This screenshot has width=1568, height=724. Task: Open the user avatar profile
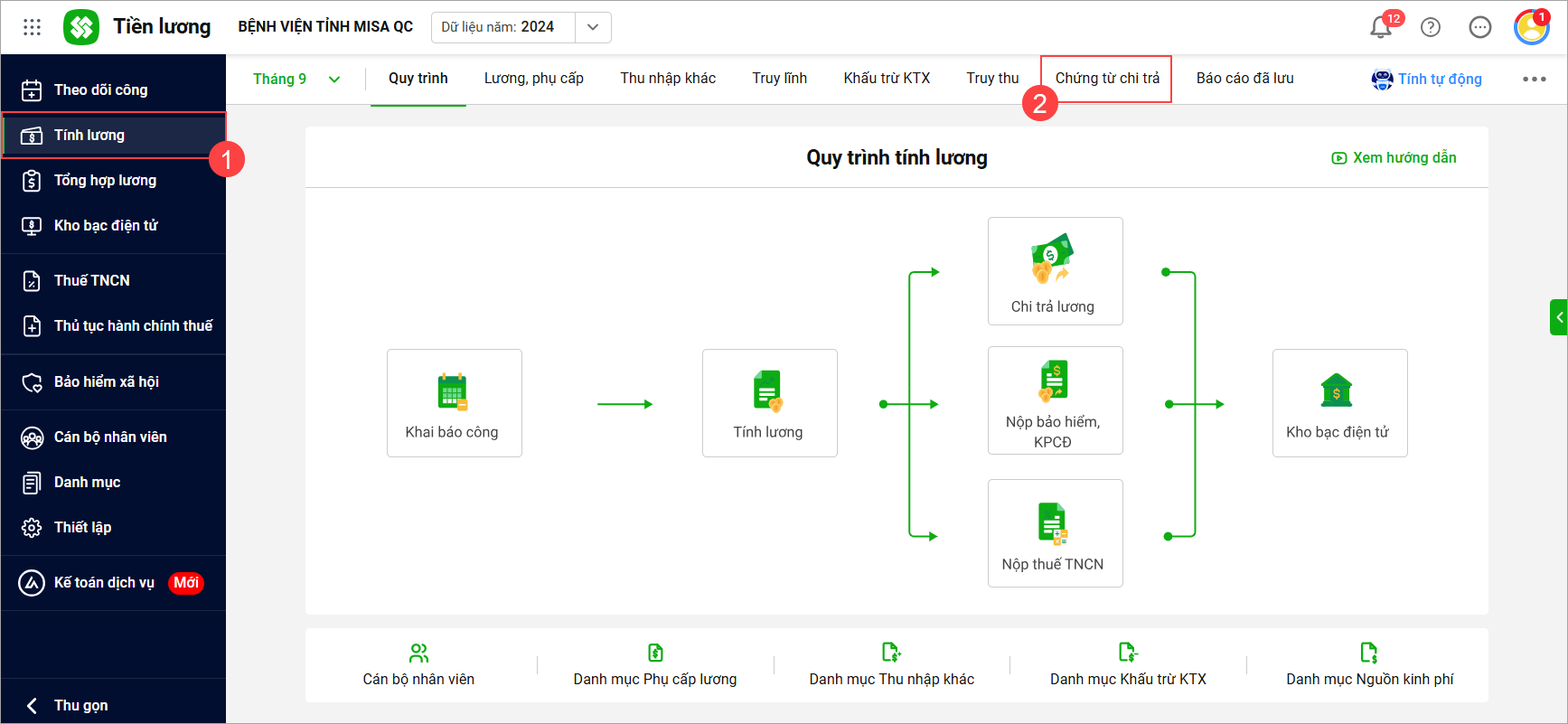pos(1532,27)
